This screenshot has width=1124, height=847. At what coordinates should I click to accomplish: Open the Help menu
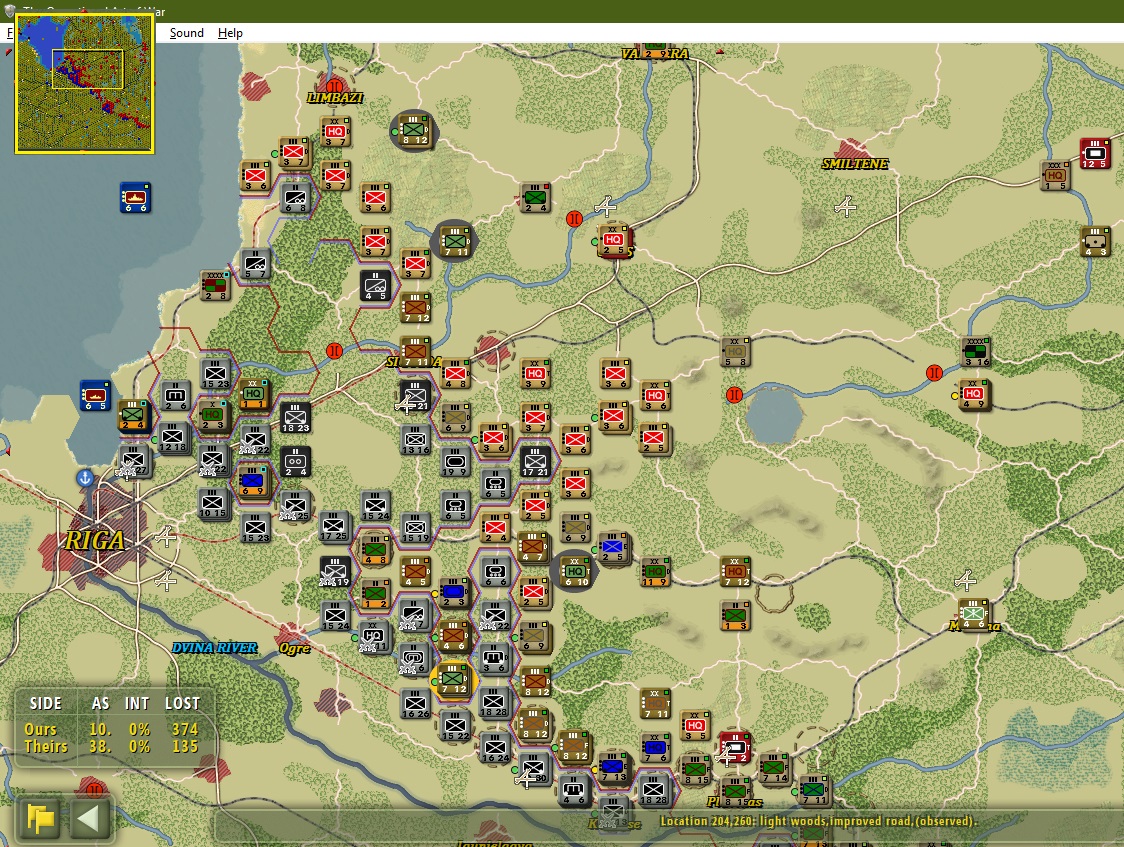tap(230, 33)
